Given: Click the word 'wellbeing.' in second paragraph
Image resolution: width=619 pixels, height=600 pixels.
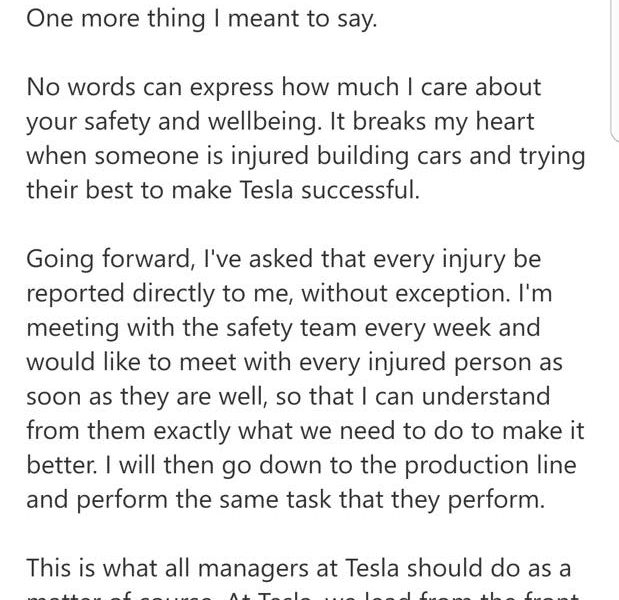Looking at the screenshot, I should tap(263, 122).
